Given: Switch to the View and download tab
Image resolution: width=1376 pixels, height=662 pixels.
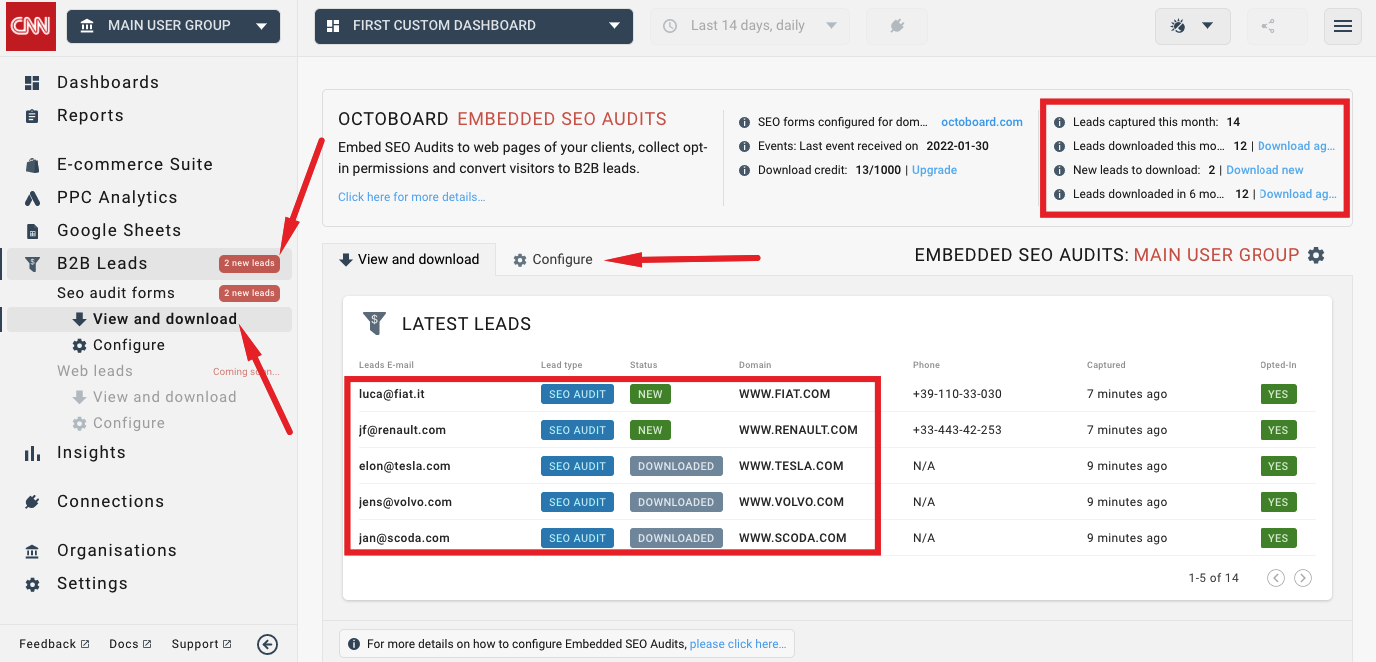Looking at the screenshot, I should (409, 259).
